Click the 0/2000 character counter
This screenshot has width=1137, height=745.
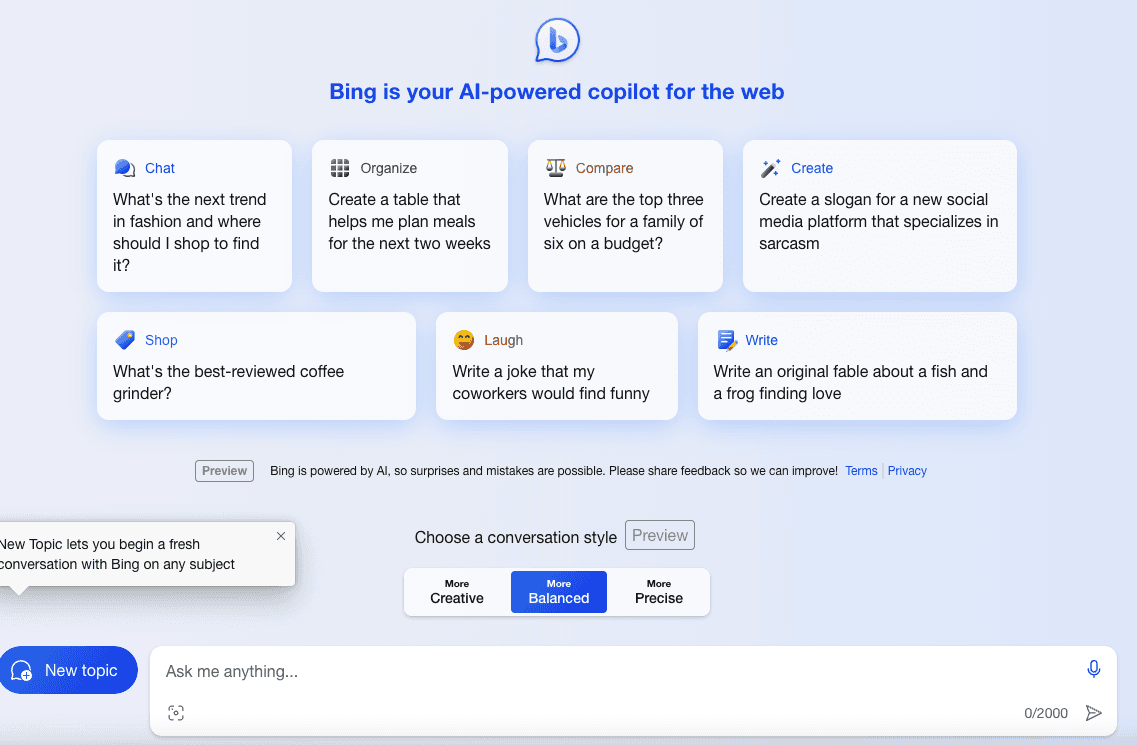pos(1046,713)
